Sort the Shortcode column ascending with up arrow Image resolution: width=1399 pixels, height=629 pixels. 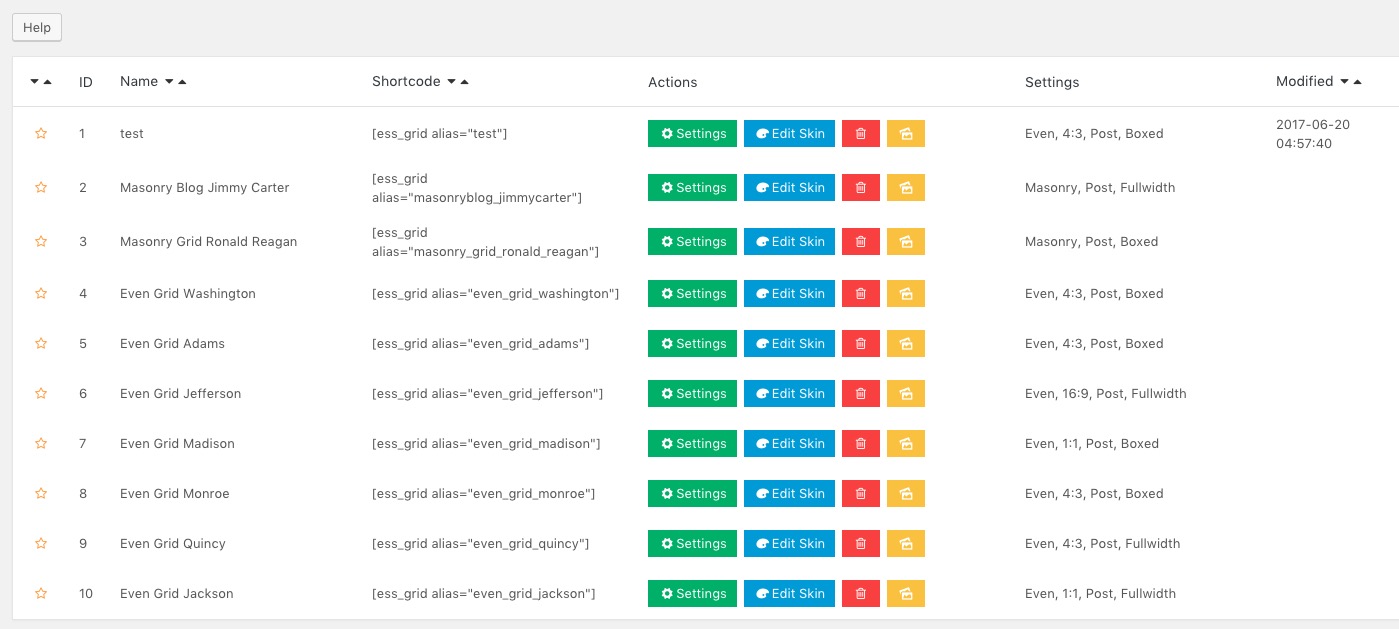(464, 82)
